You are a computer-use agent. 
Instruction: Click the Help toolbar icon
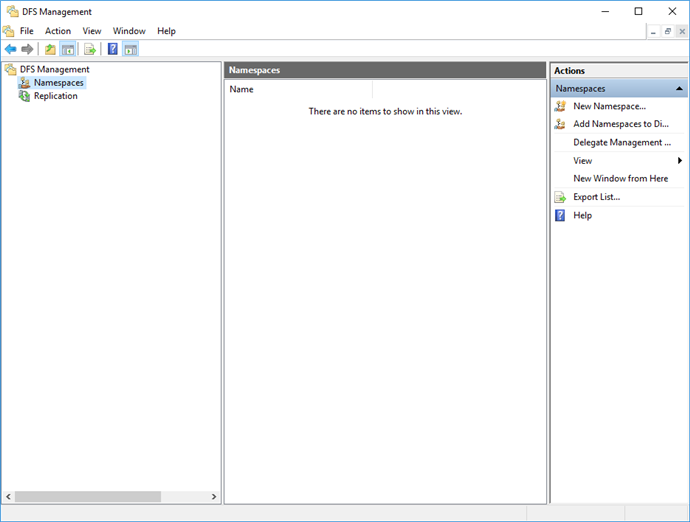tap(113, 49)
